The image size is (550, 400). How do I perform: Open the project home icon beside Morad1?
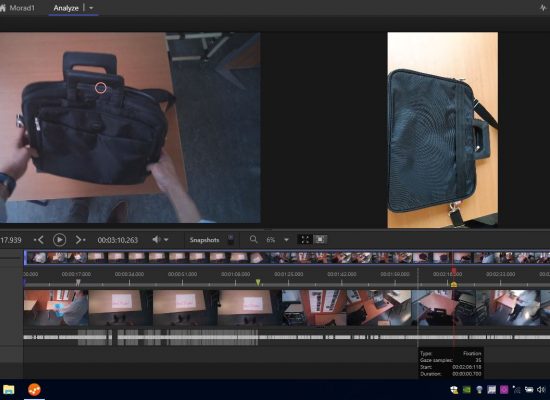(2, 8)
